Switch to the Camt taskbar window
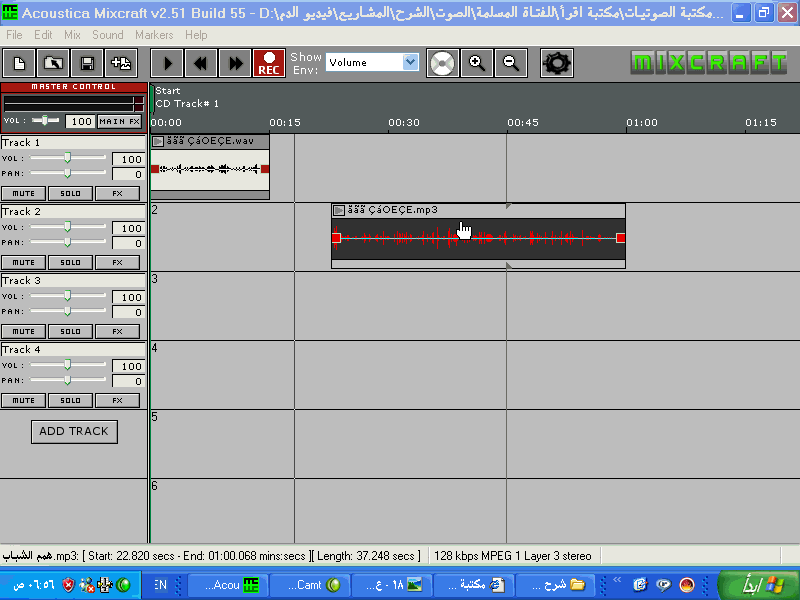Screen dimensions: 800x600 310,585
